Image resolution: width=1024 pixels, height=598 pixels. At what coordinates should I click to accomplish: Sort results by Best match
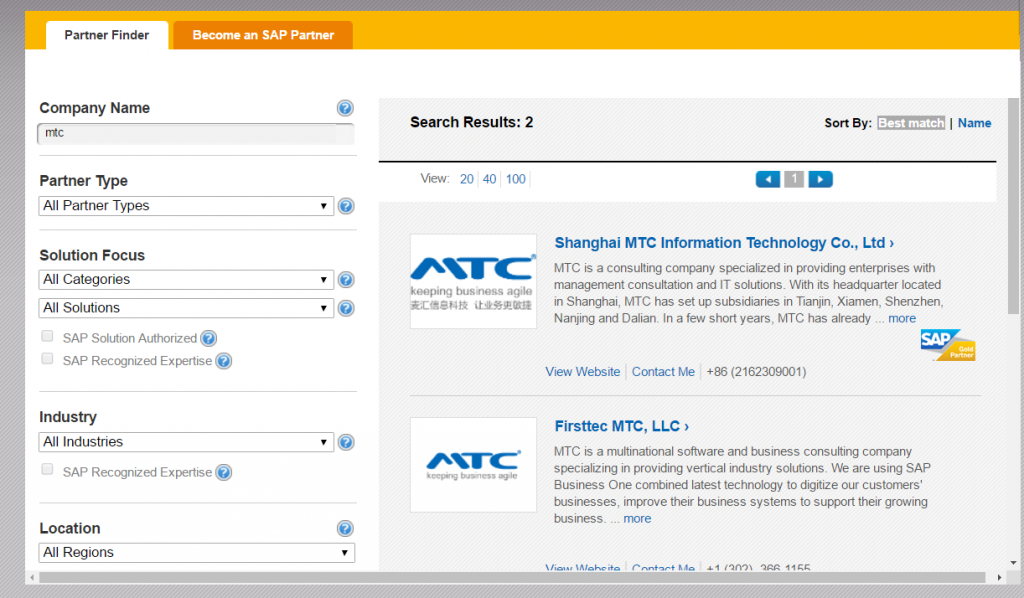(911, 123)
